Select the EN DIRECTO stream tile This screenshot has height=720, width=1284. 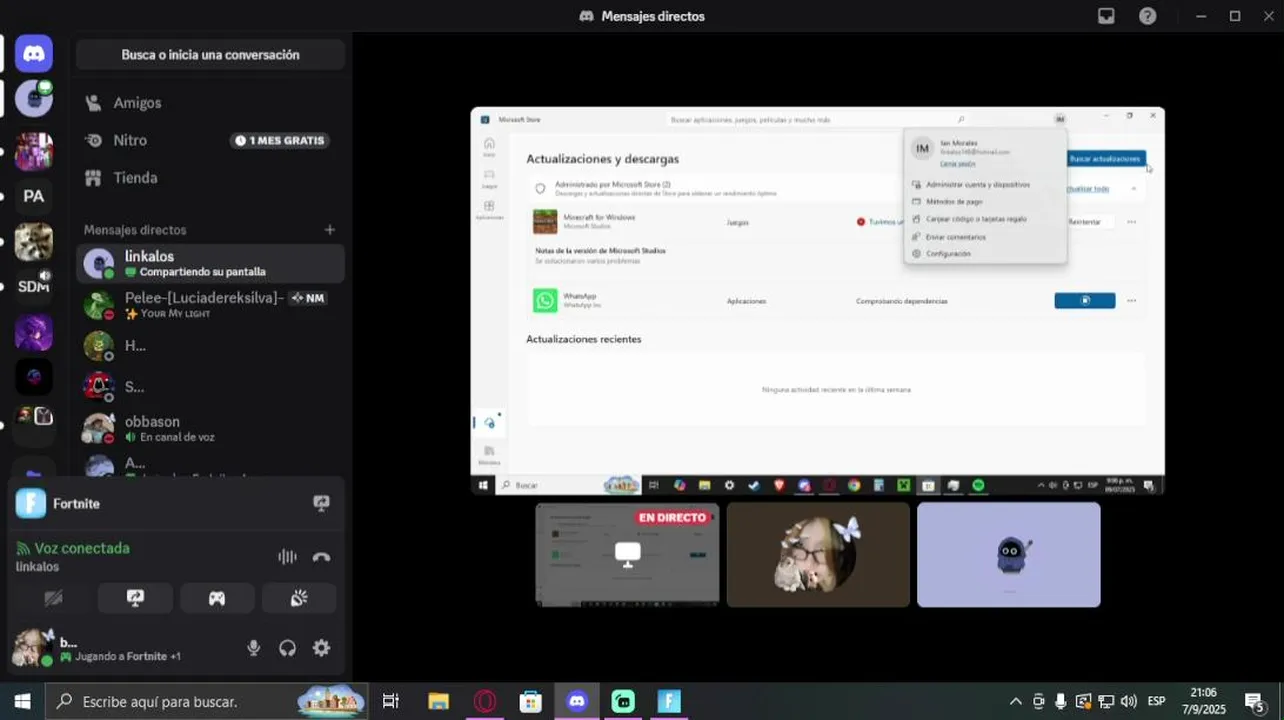pos(627,554)
